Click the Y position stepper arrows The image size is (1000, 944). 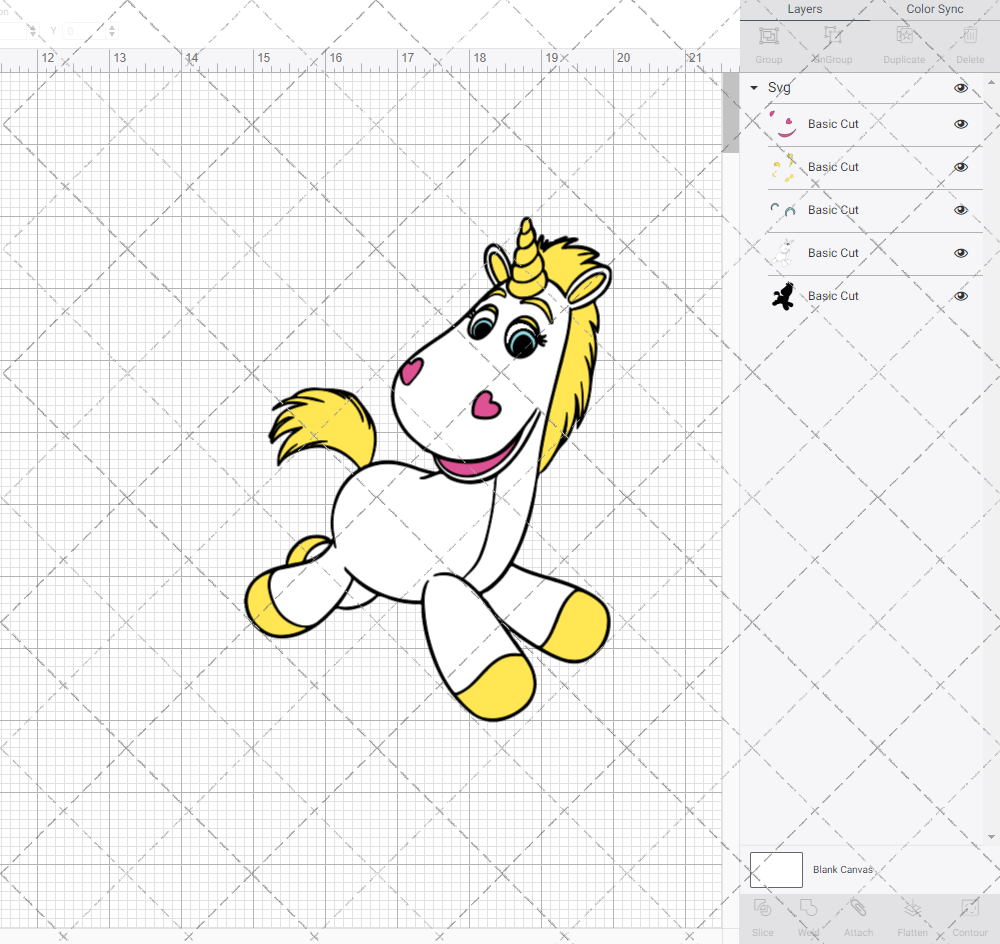[112, 31]
